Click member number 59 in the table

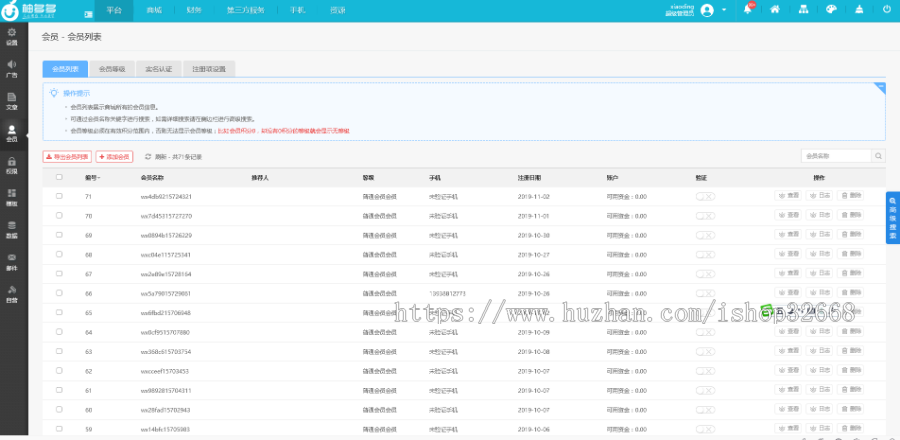(x=88, y=429)
